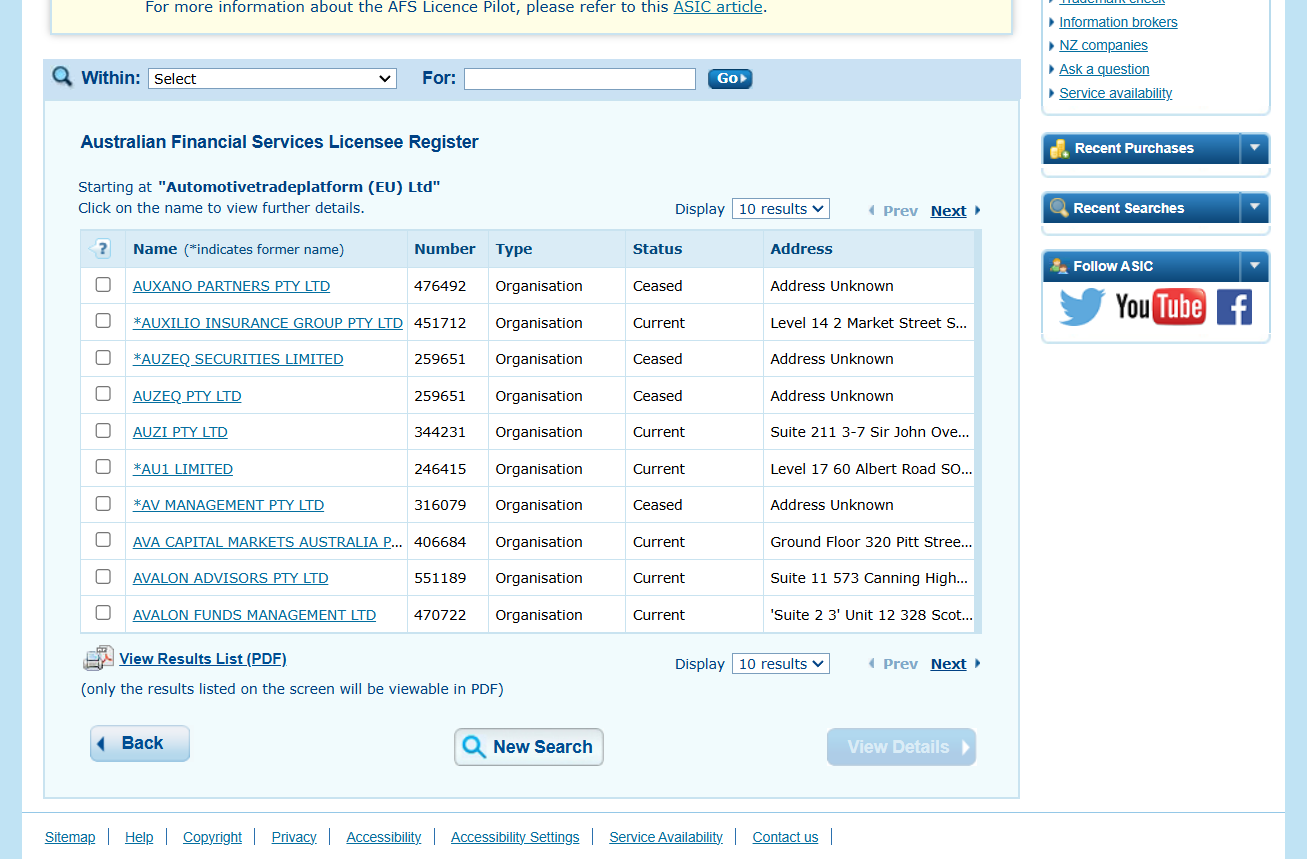The width and height of the screenshot is (1307, 859).
Task: Click the top Prev link
Action: click(900, 211)
